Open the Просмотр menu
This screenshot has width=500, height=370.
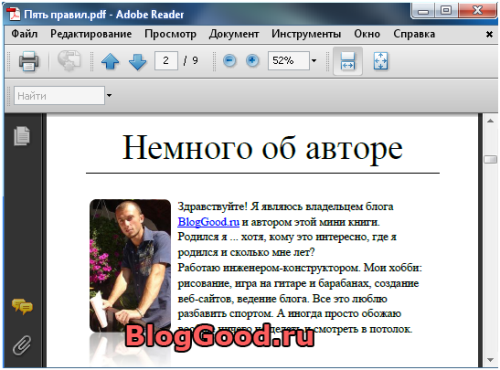[x=170, y=34]
